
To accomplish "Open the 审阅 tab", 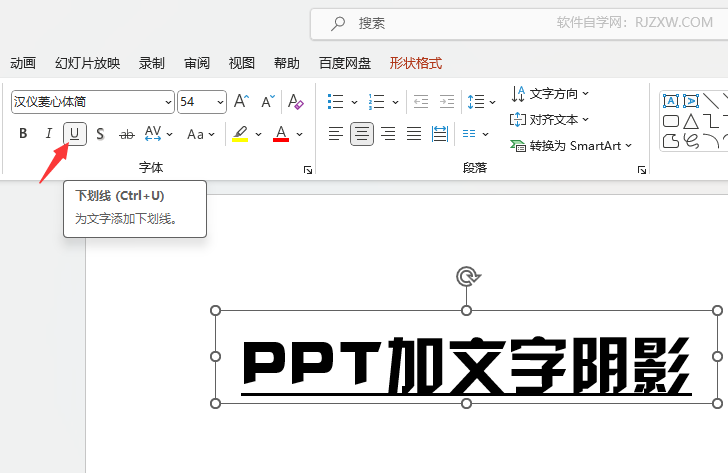I will [x=197, y=63].
